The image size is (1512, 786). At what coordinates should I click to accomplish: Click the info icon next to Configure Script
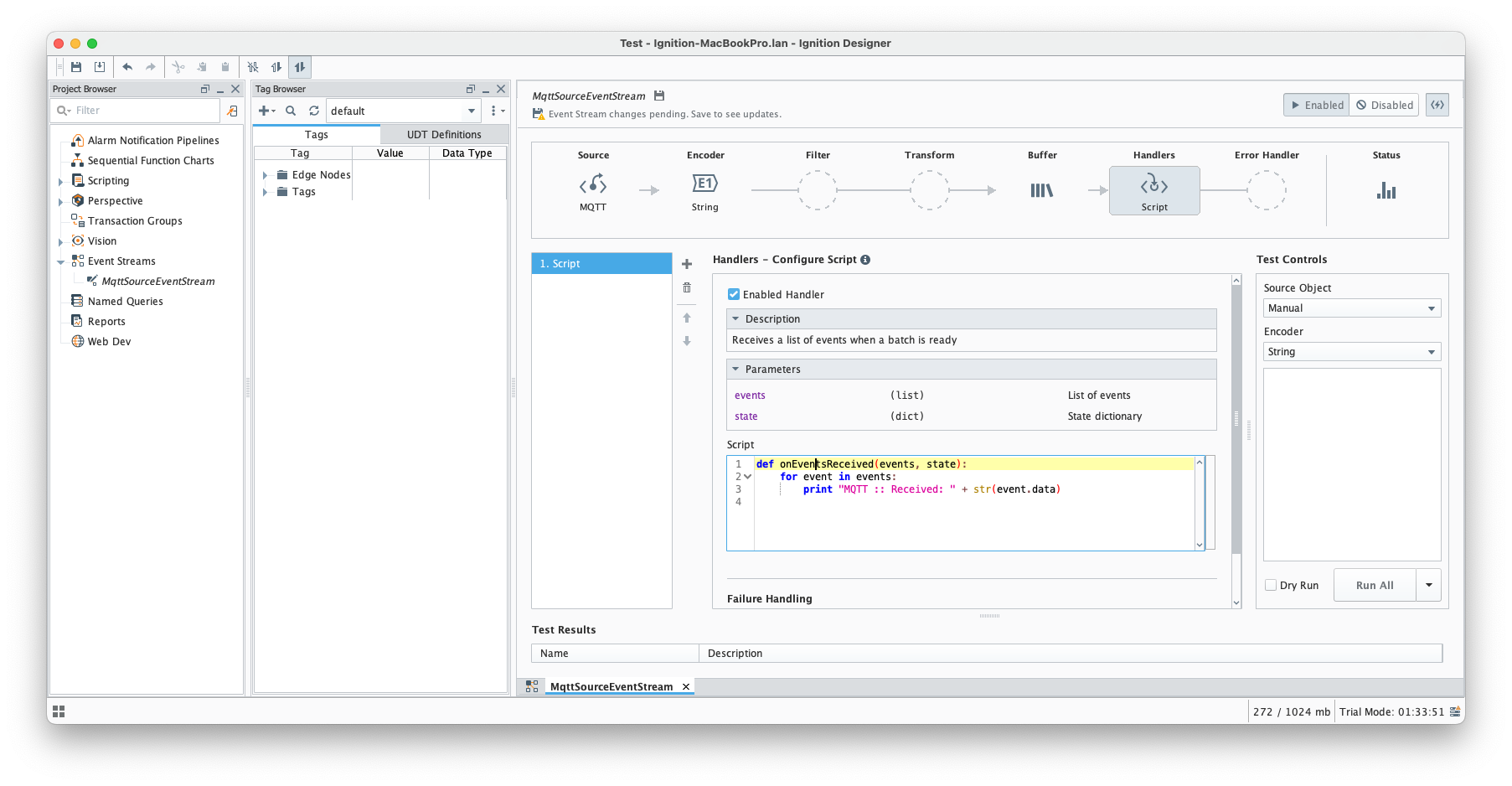click(865, 260)
